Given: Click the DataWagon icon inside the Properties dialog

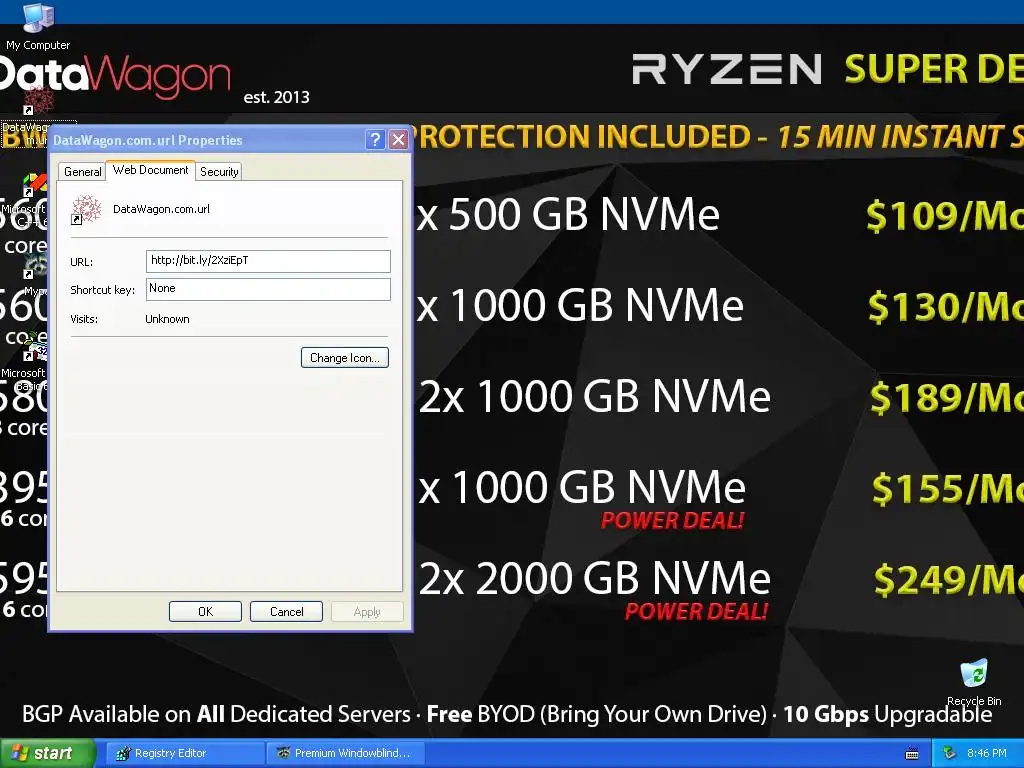Looking at the screenshot, I should [86, 210].
